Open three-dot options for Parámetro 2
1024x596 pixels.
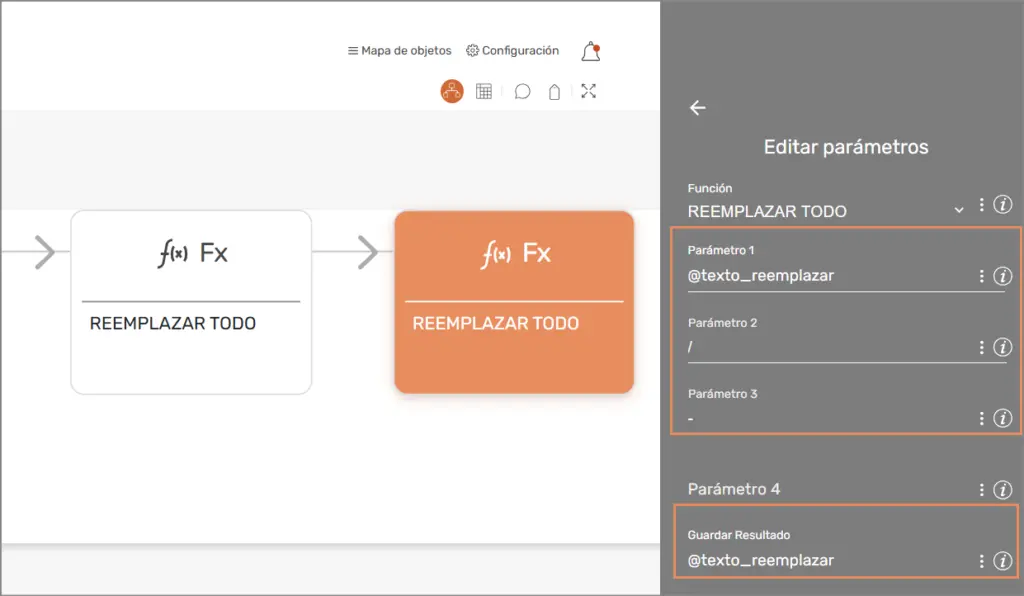coord(982,348)
